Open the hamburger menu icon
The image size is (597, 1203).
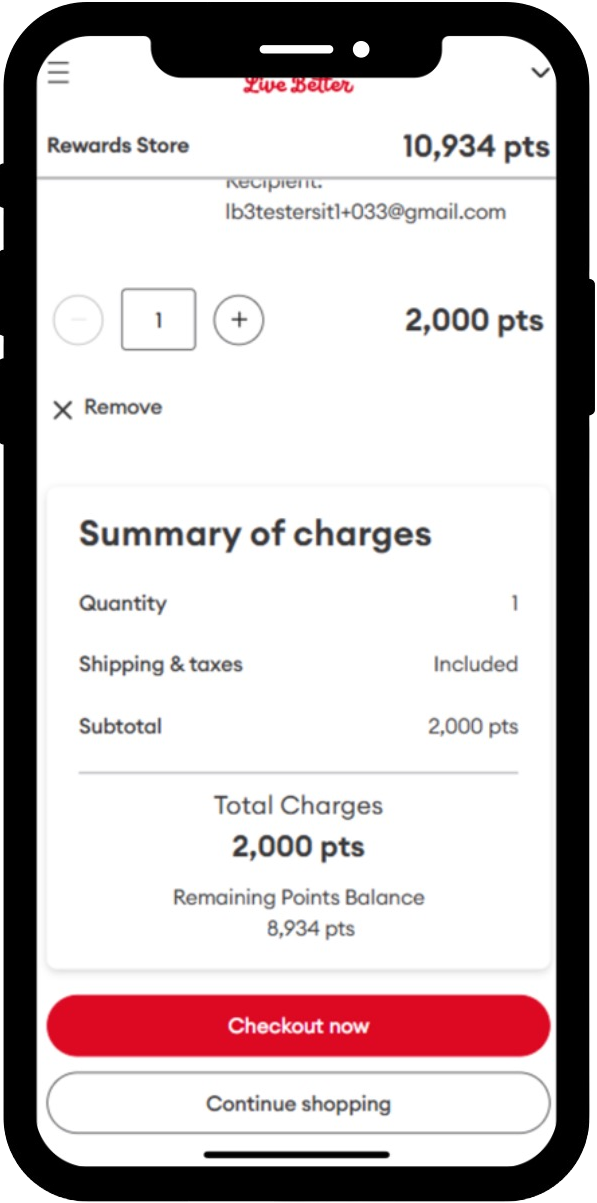point(58,73)
